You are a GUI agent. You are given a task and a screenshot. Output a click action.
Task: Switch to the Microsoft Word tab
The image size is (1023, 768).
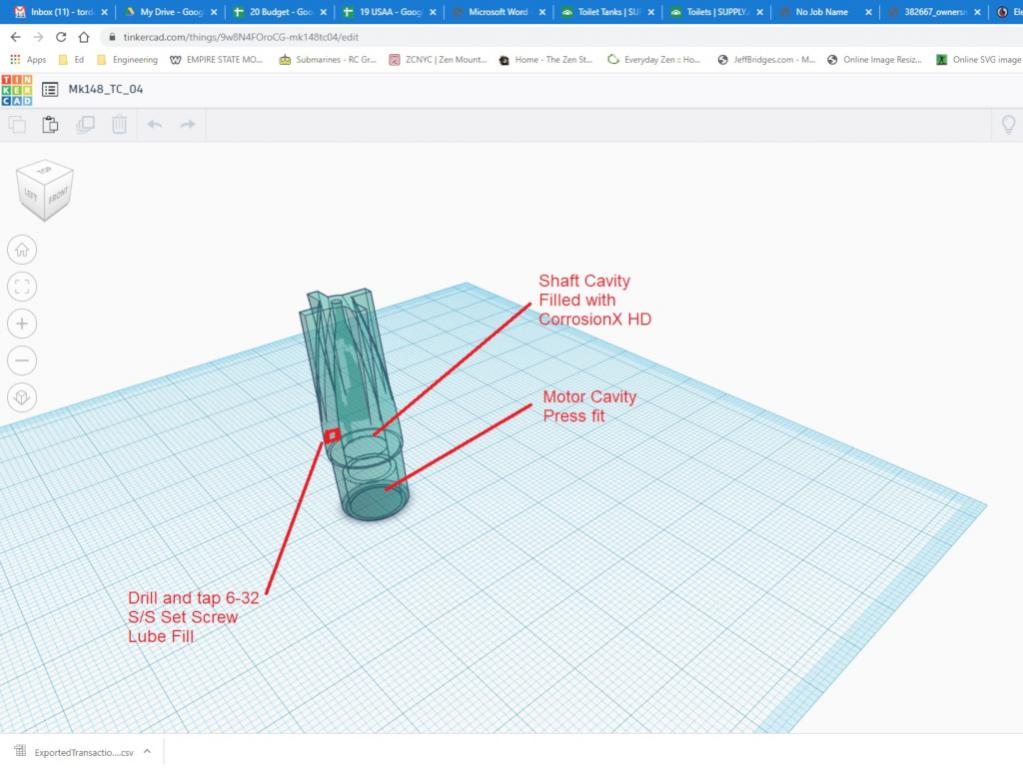497,12
